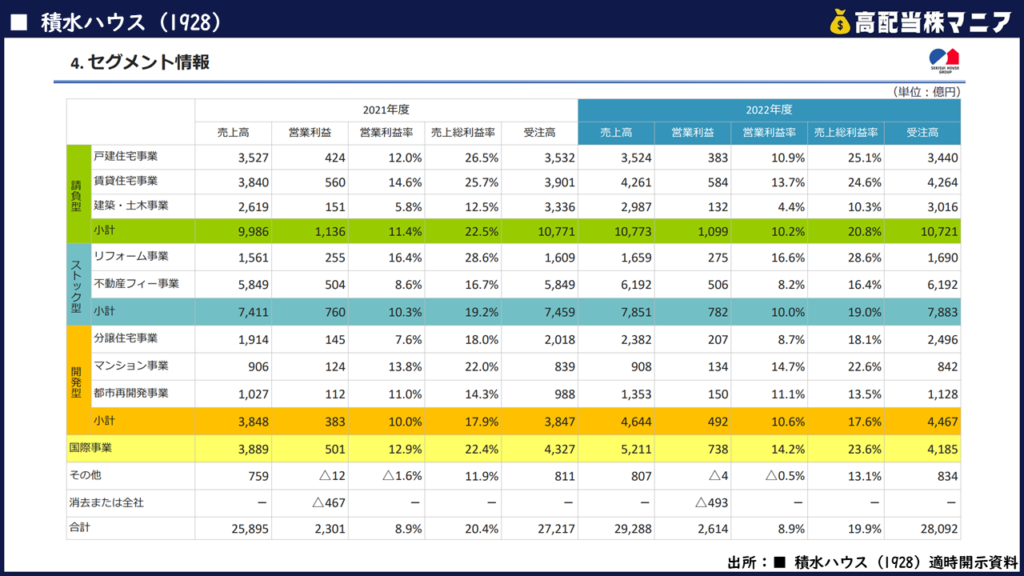Select the value 424 operating profit cell
1024x576 pixels.
click(335, 158)
